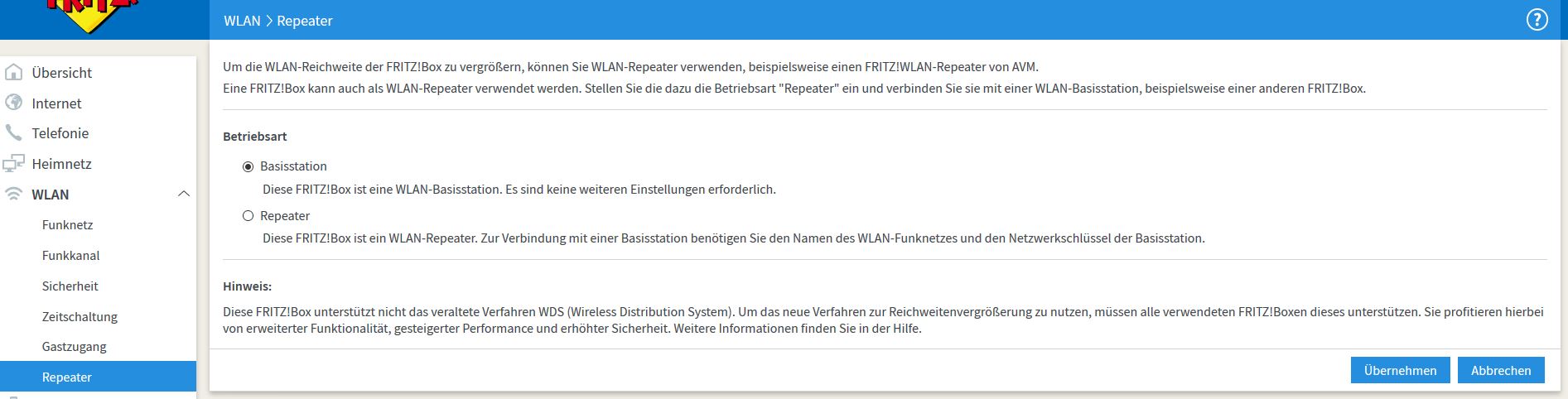This screenshot has height=399, width=1568.
Task: Click the phone icon beside Telefonie
Action: [x=13, y=132]
